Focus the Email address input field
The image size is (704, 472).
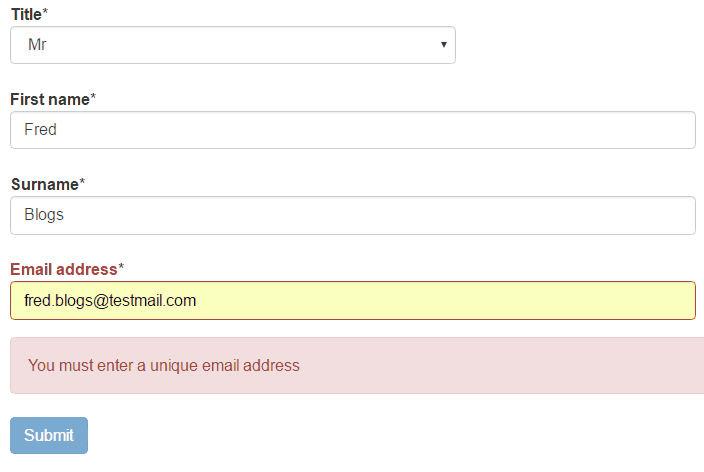tap(352, 300)
